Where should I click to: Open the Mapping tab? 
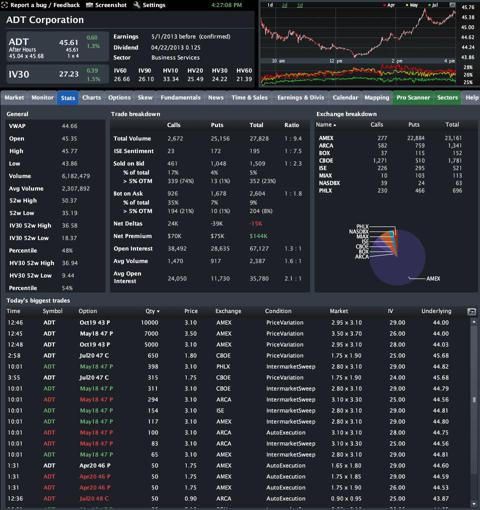pos(377,98)
